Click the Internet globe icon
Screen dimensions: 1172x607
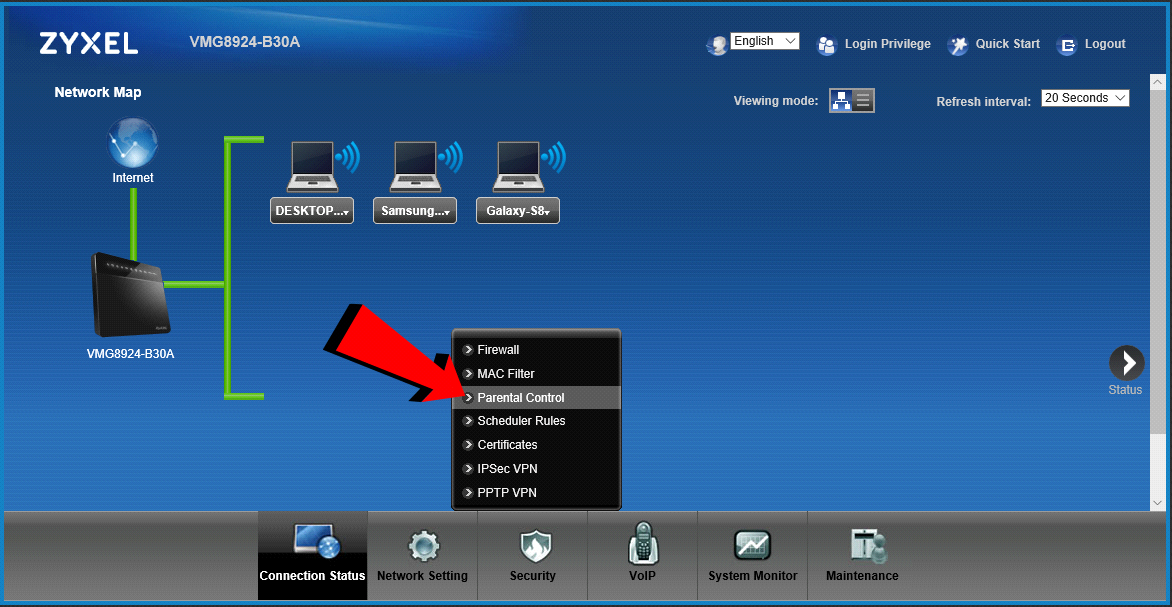[132, 142]
